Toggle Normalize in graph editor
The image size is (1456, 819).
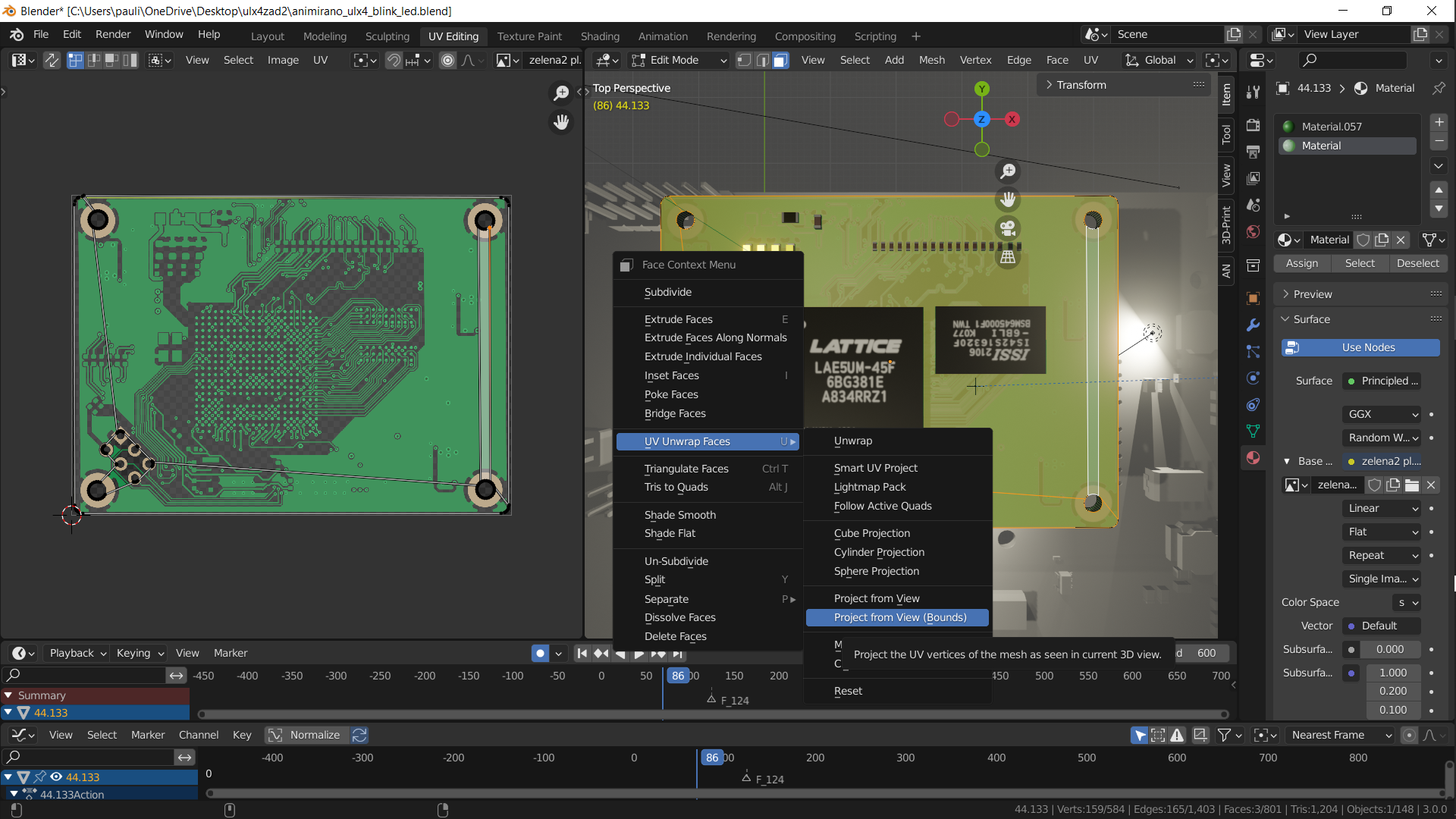(x=306, y=735)
